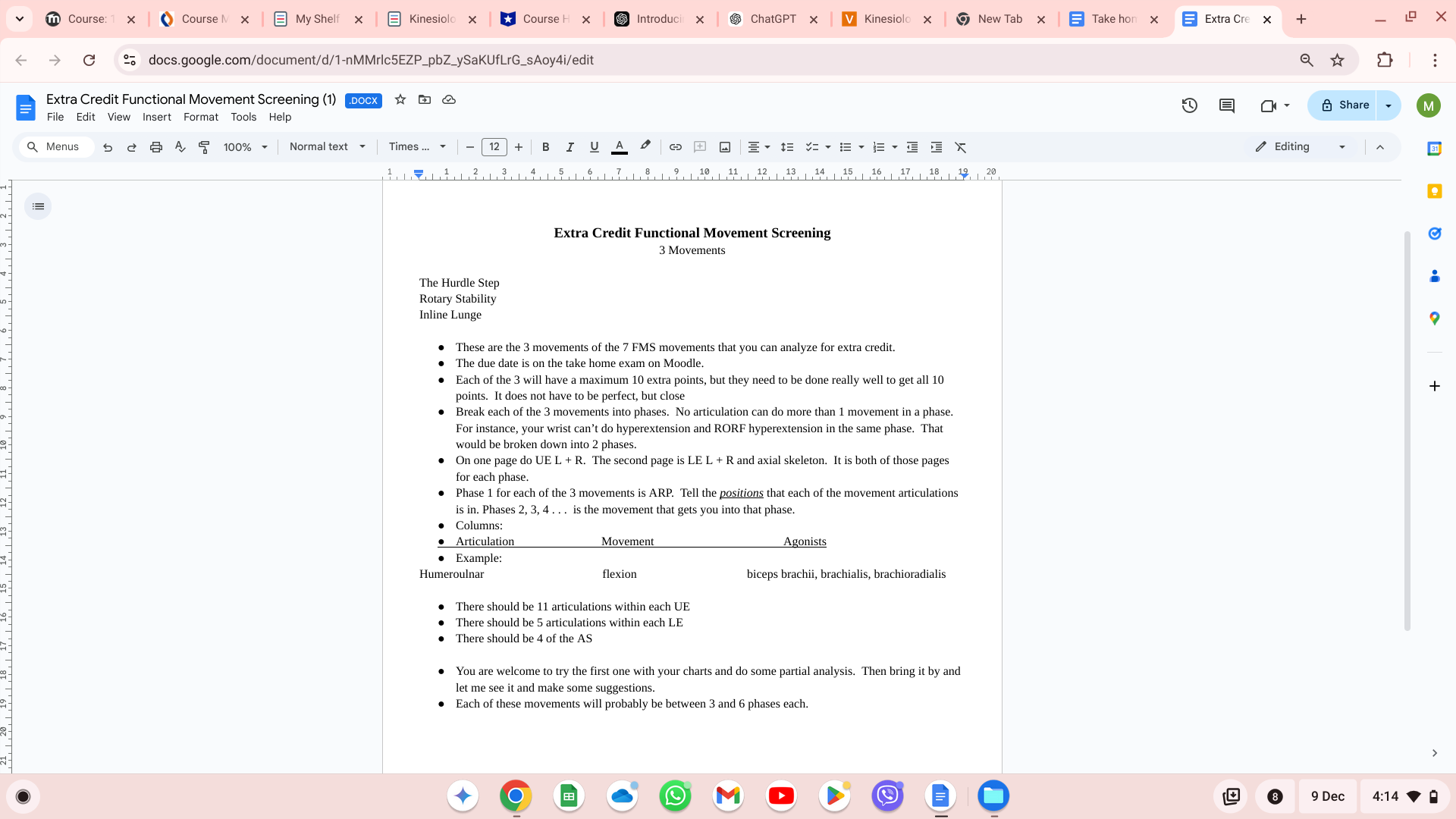Click the Share button

point(1344,105)
